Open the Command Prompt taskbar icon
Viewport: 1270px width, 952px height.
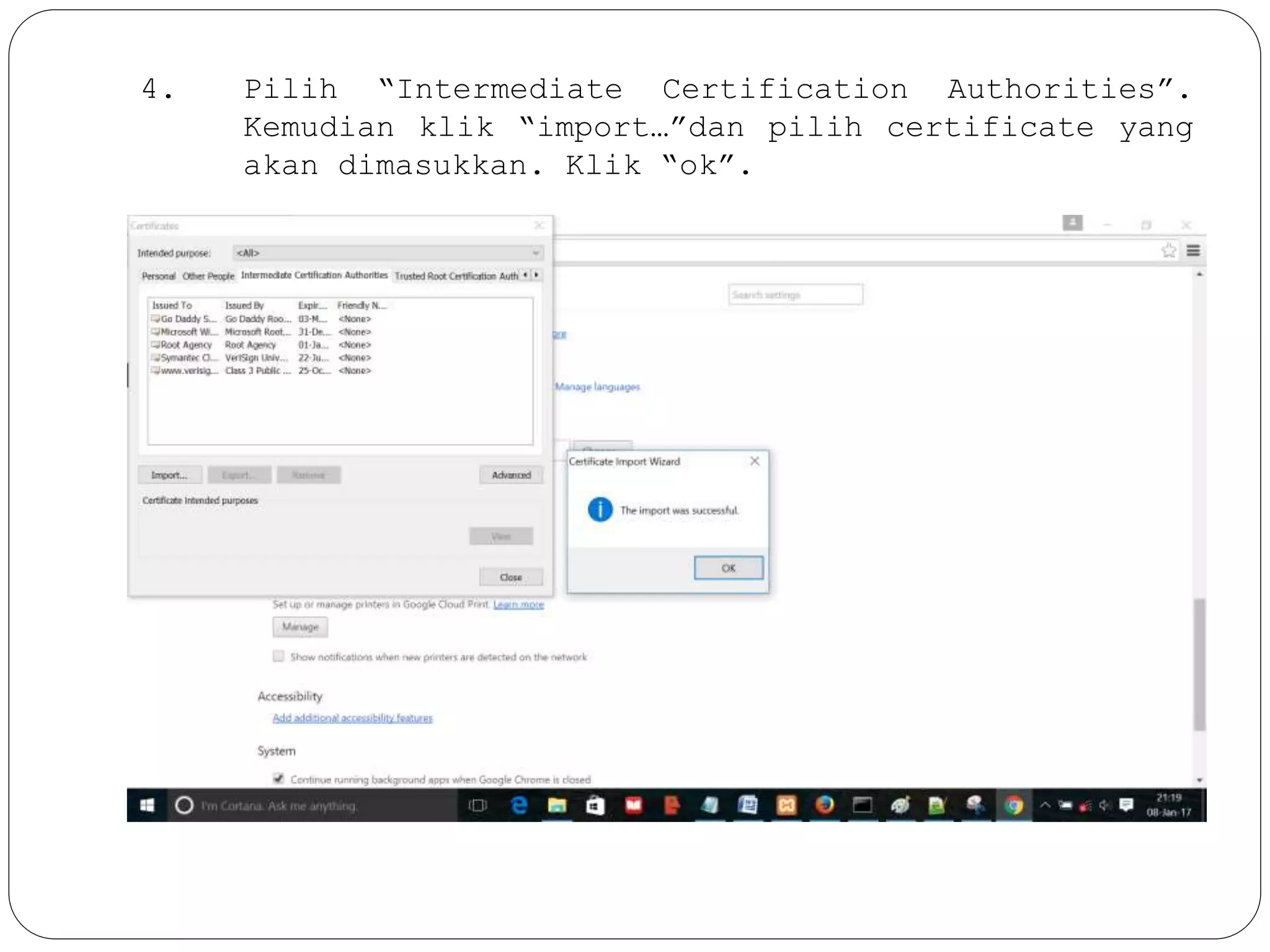862,805
